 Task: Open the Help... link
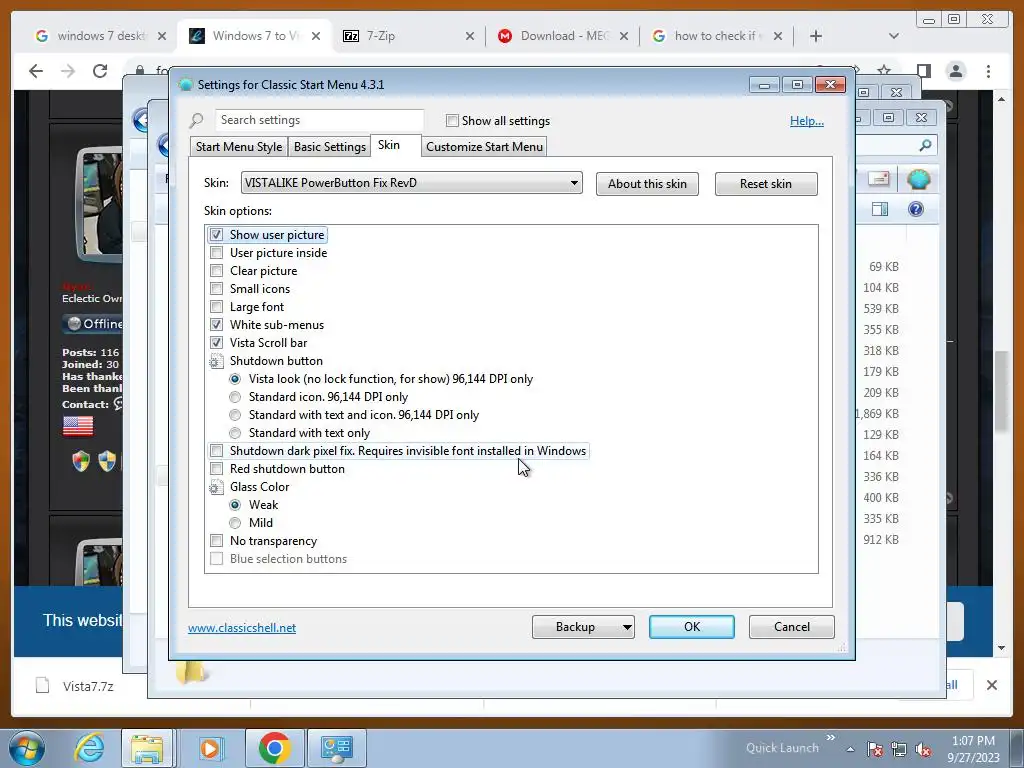tap(807, 121)
